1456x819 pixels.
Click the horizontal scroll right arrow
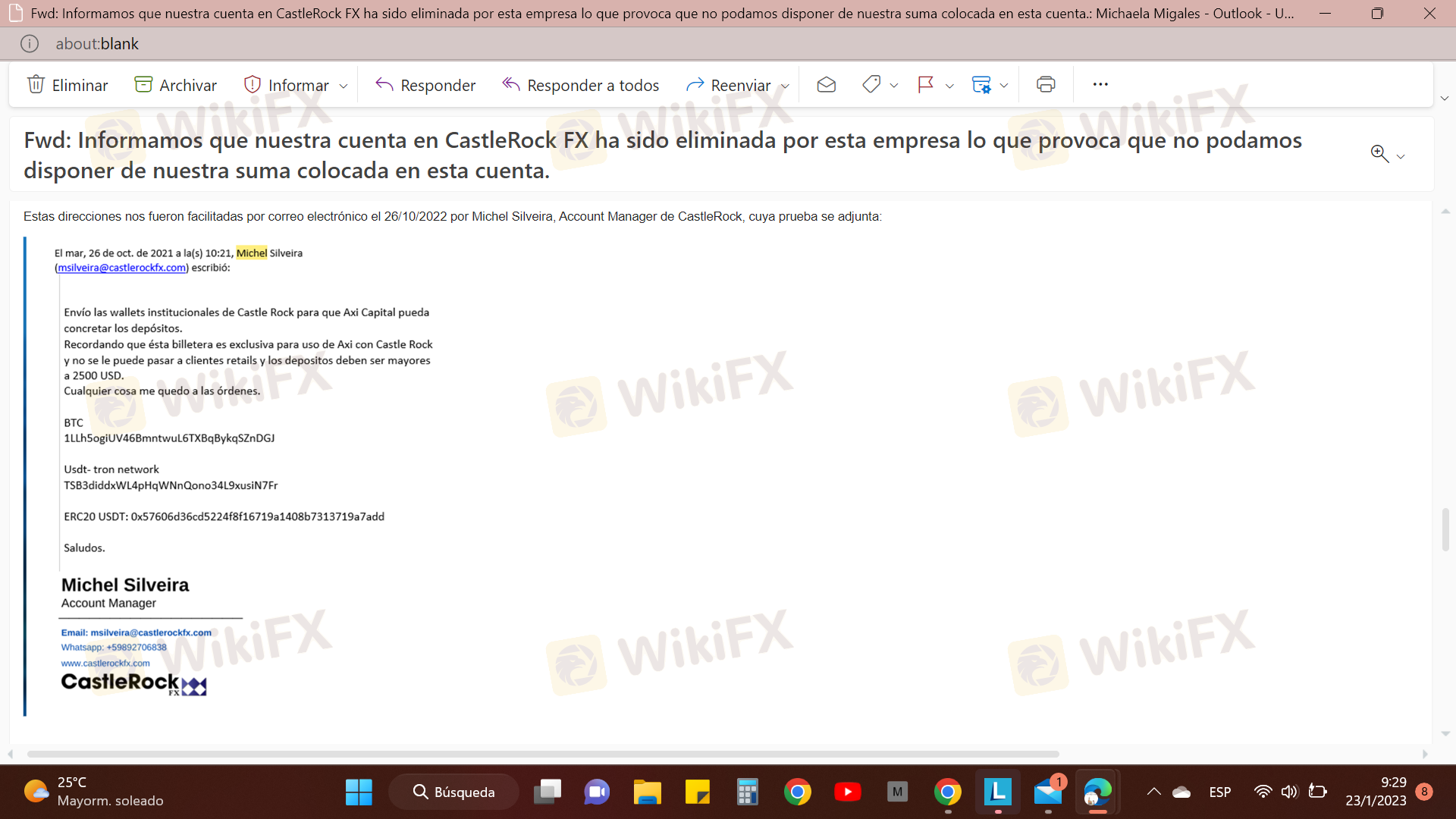(x=1425, y=754)
